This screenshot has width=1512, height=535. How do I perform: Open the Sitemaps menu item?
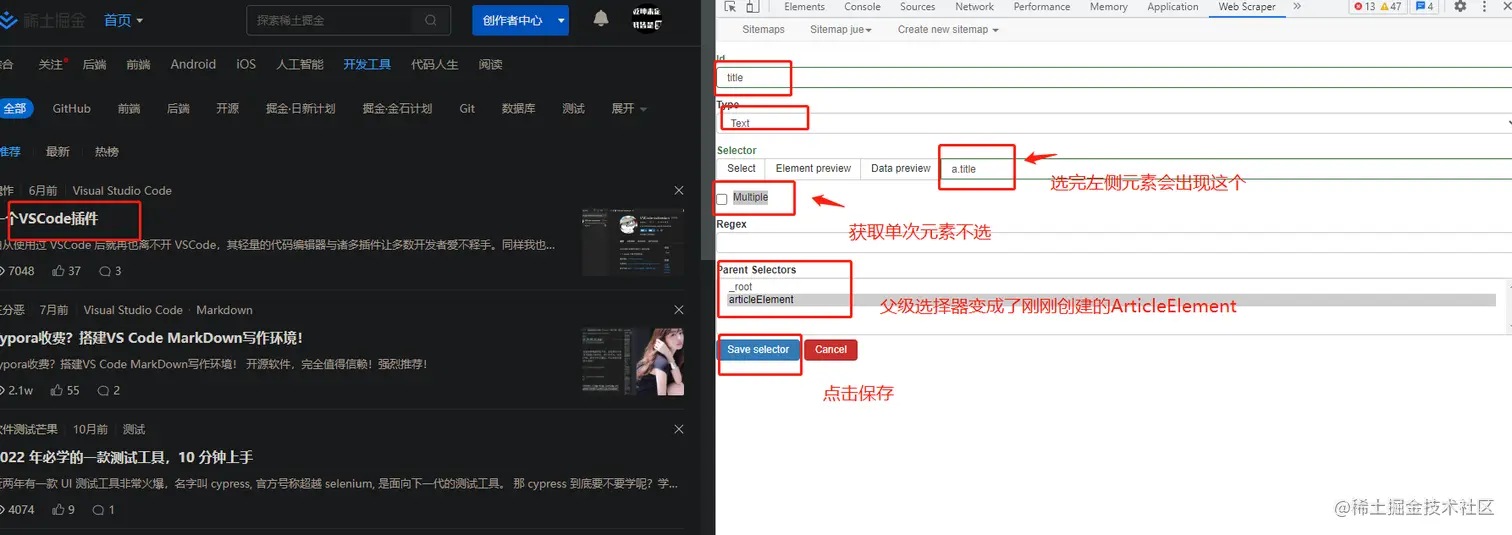pyautogui.click(x=763, y=29)
